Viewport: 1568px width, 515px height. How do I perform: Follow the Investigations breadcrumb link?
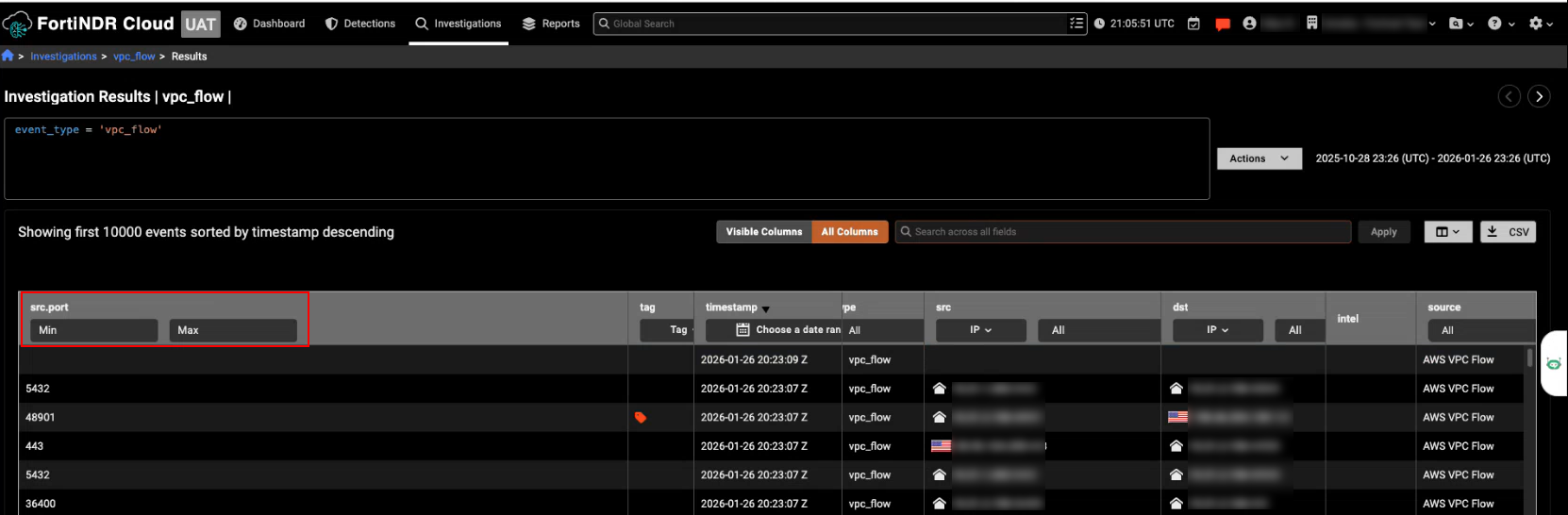tap(63, 57)
